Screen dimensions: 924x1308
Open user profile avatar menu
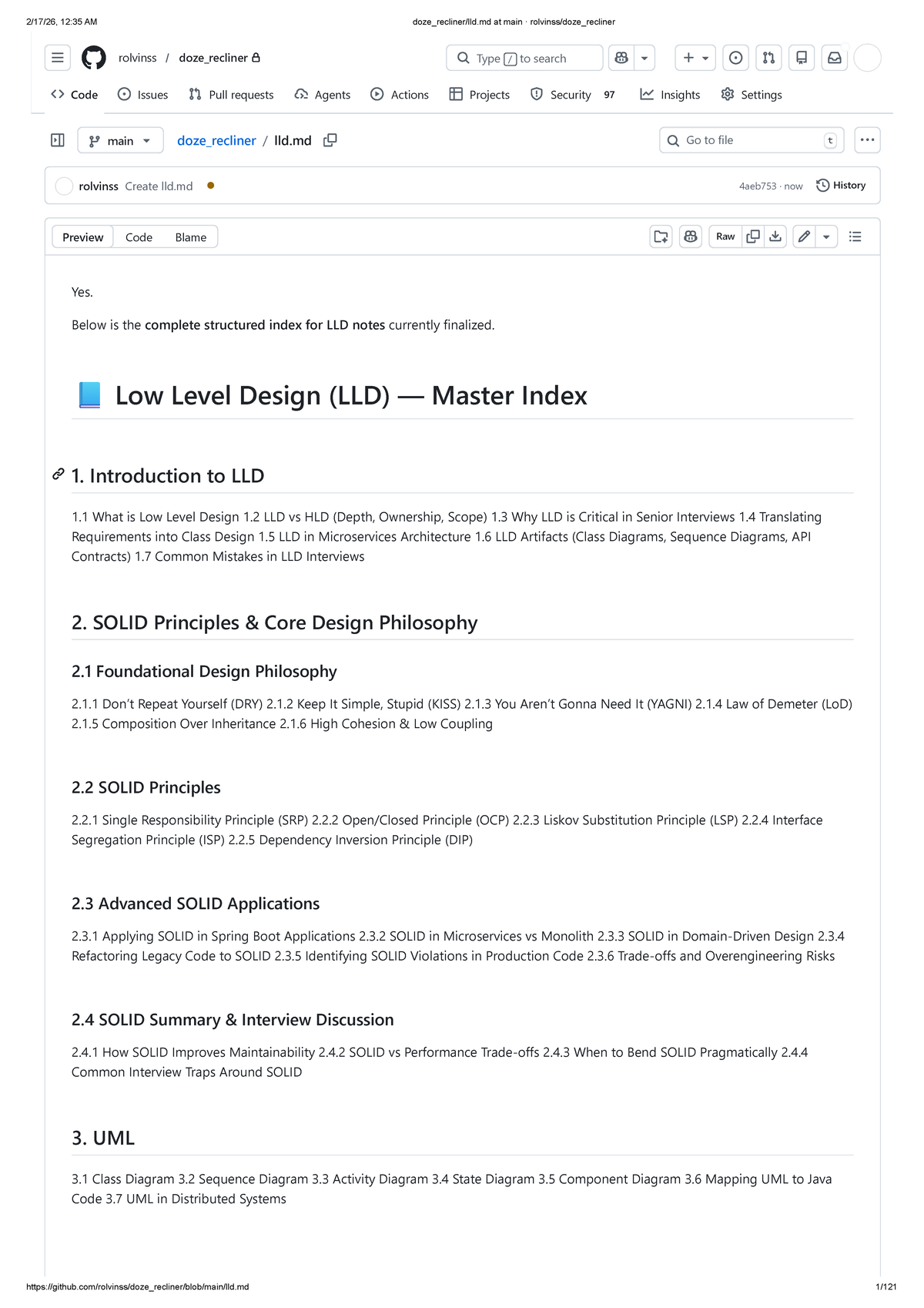coord(868,58)
